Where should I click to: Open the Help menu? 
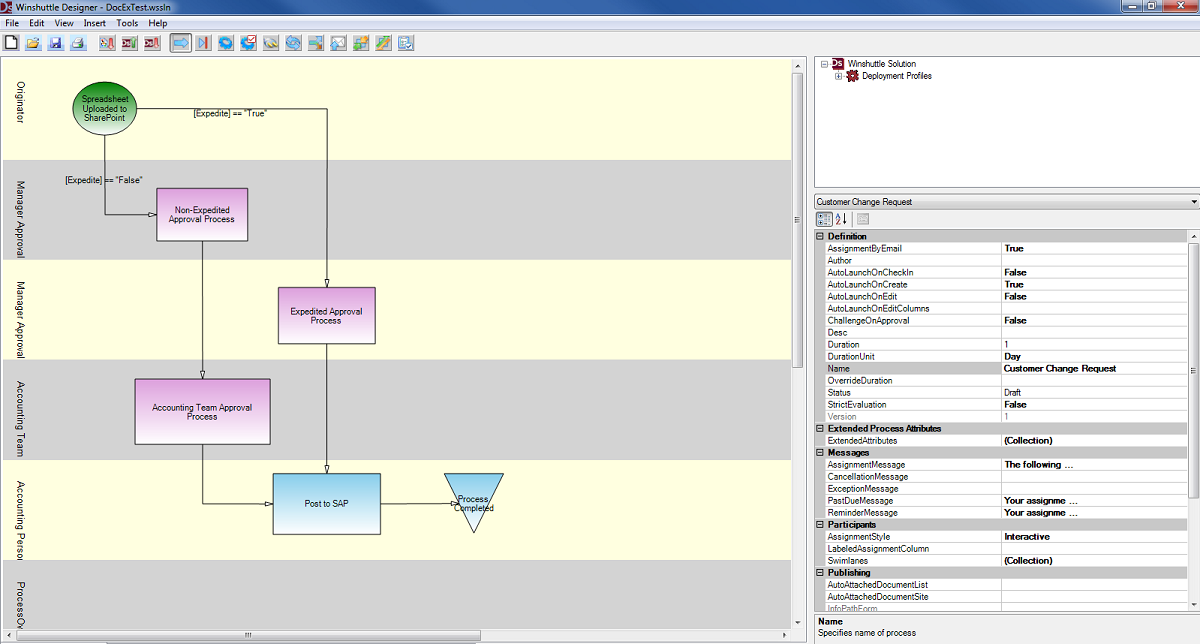[158, 23]
